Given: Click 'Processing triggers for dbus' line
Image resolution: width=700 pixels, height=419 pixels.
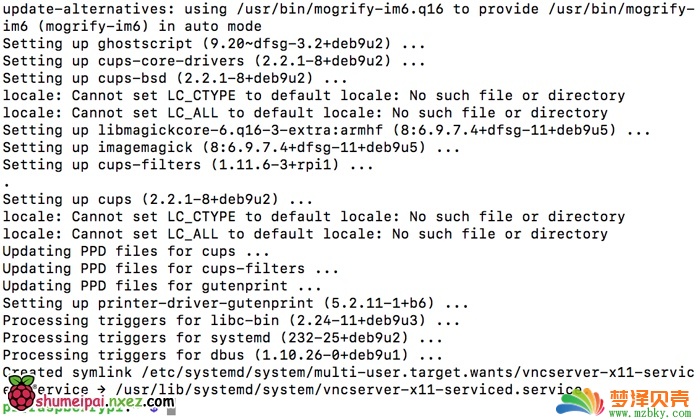Looking at the screenshot, I should 222,355.
